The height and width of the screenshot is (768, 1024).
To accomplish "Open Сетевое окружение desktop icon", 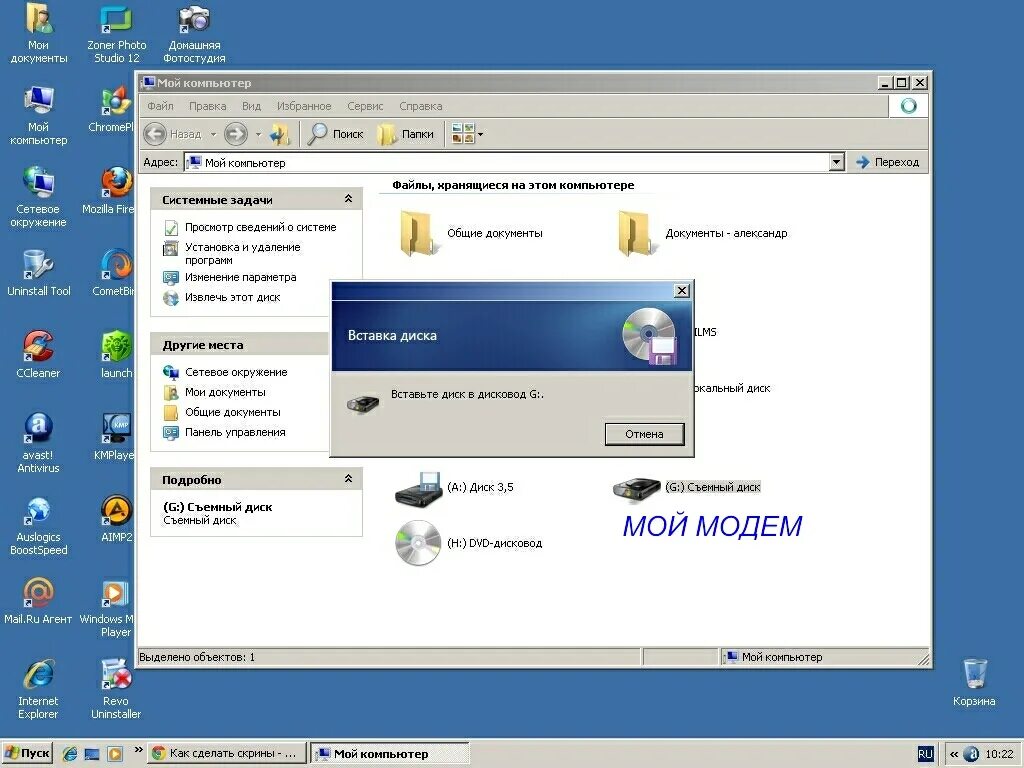I will click(39, 197).
